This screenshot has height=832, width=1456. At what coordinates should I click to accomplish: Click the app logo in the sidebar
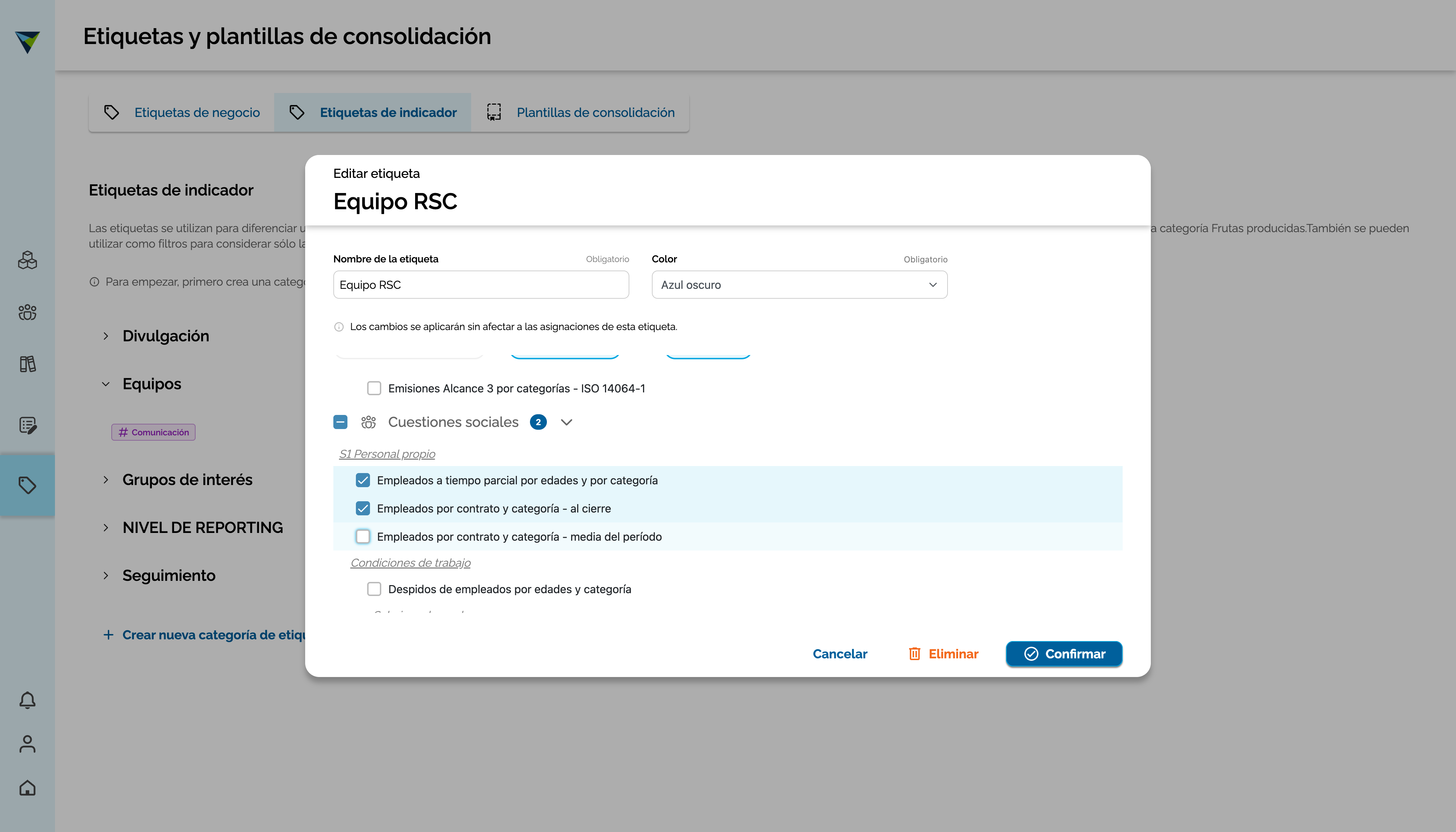click(x=27, y=42)
